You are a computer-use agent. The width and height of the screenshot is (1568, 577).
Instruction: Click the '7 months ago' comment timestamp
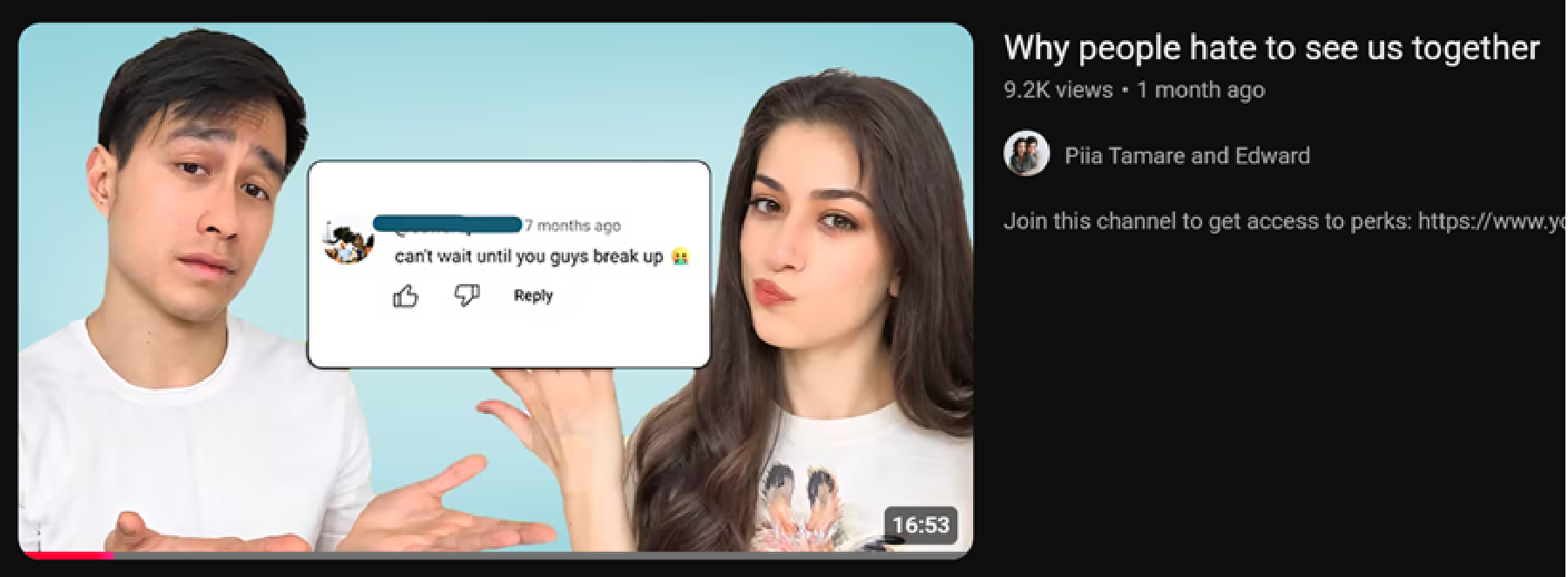click(573, 226)
